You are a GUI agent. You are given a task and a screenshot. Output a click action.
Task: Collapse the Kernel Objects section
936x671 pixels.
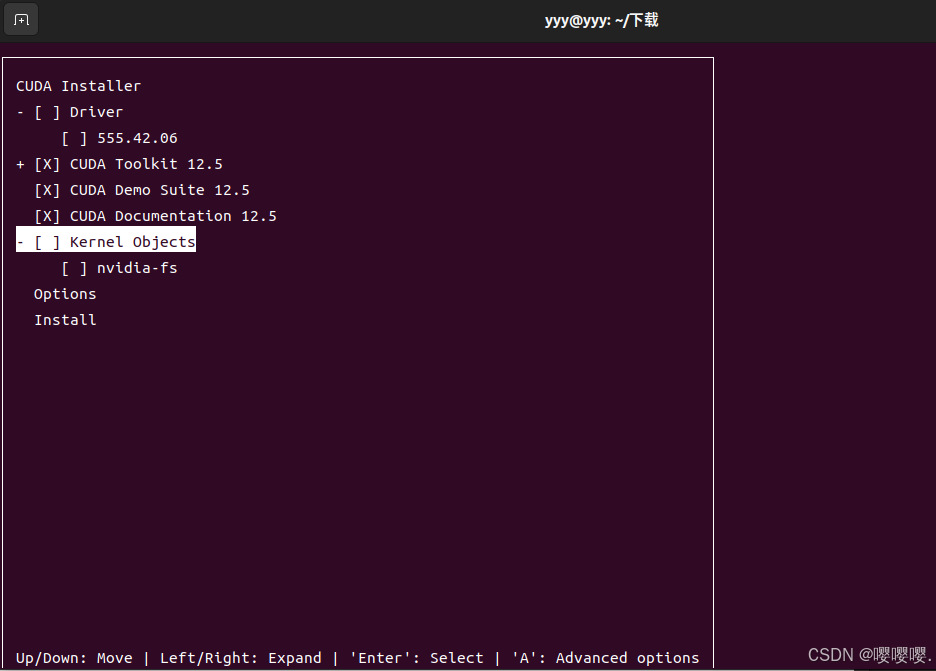(x=19, y=240)
